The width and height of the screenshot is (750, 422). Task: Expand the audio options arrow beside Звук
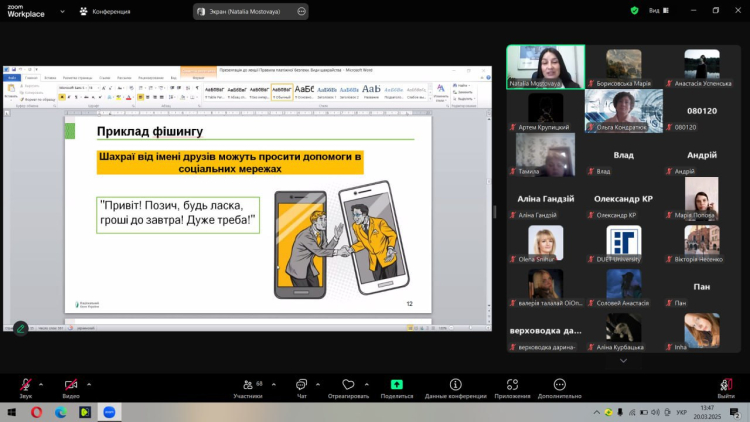coord(43,383)
